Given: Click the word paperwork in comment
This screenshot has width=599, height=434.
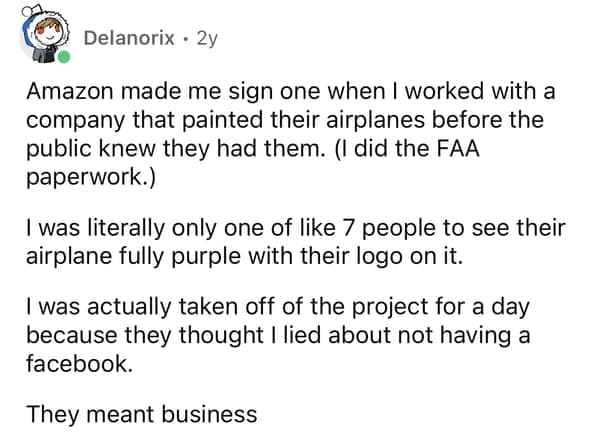Looking at the screenshot, I should click(x=84, y=178).
